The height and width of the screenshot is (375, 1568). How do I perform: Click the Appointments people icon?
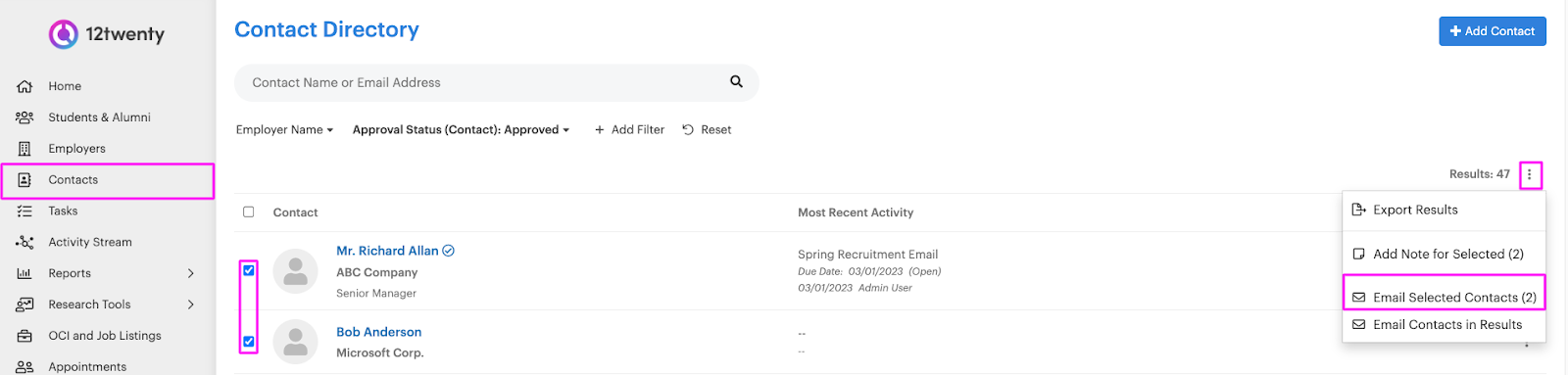[x=24, y=366]
